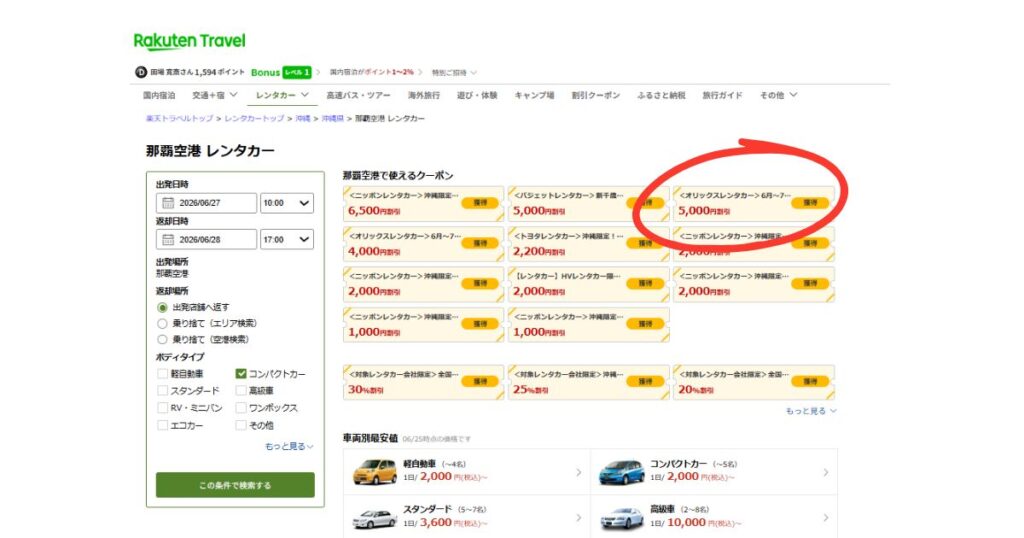The height and width of the screenshot is (538, 1024).
Task: Click 国内宿泊がポイント1〜2% link
Action: pos(372,72)
